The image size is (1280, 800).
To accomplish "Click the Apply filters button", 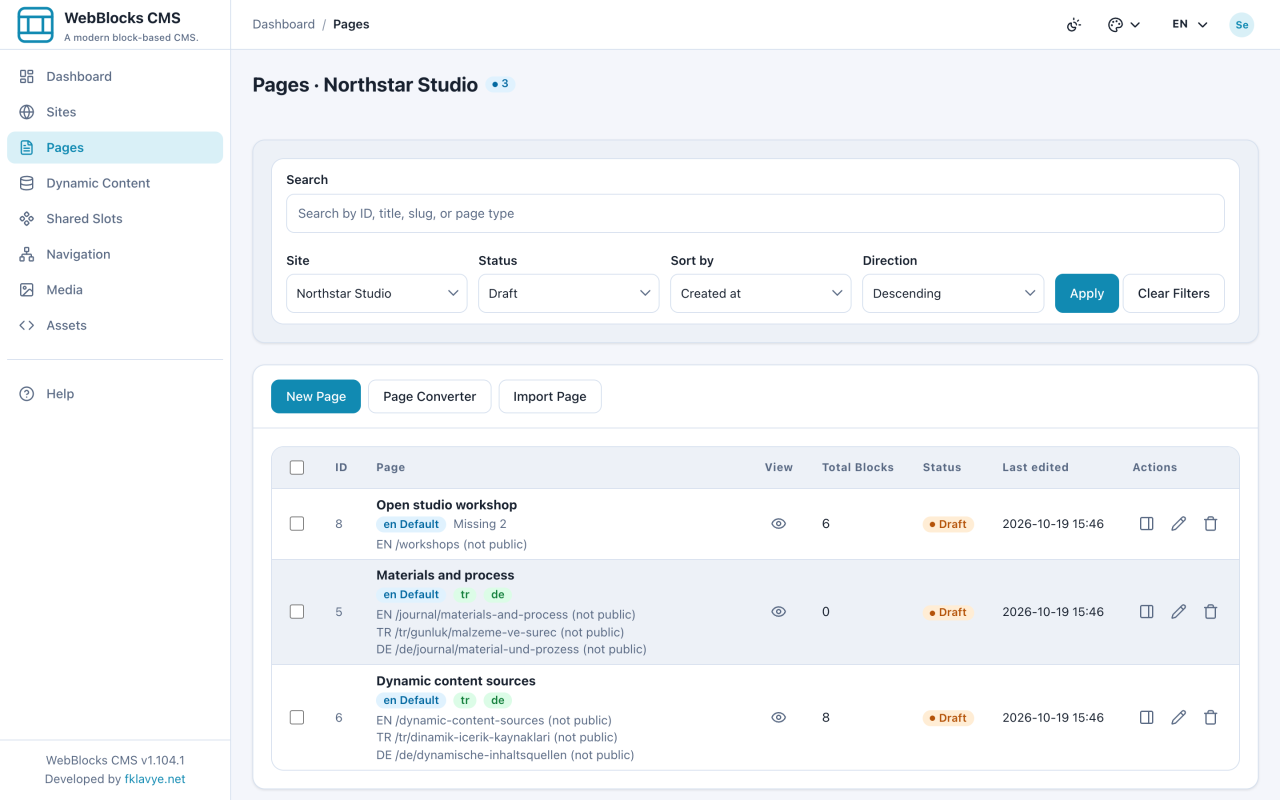I will 1087,294.
